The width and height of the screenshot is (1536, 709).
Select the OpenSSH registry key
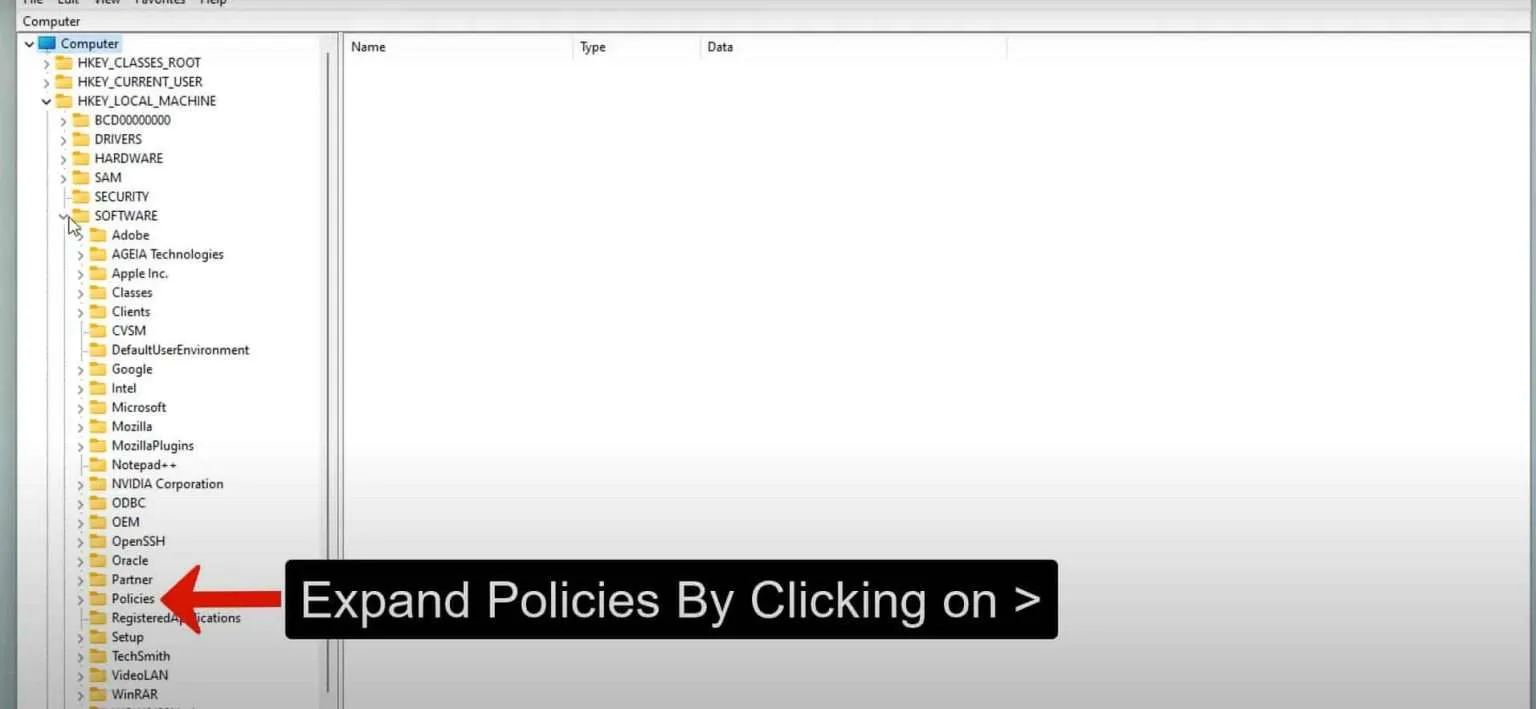138,541
